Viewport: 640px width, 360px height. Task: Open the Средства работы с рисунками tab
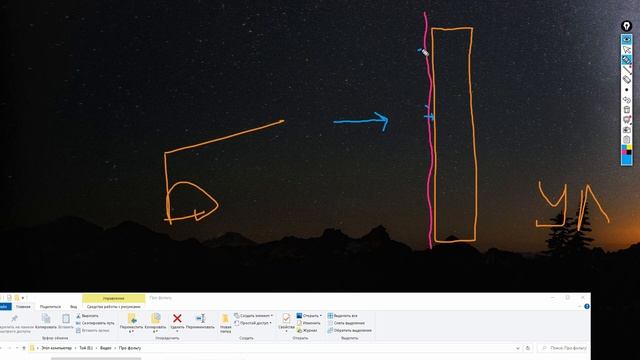(113, 307)
